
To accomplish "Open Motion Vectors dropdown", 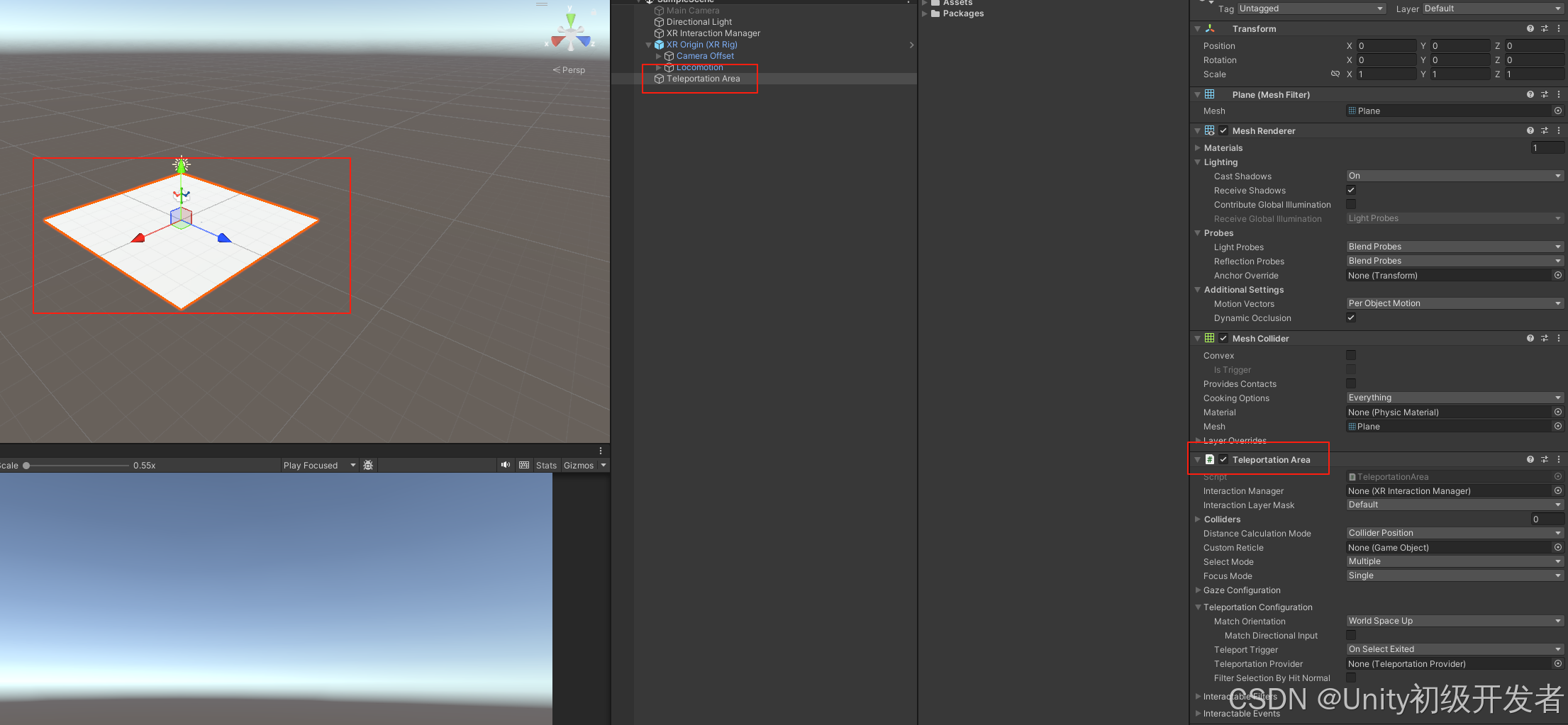I will click(x=1455, y=303).
